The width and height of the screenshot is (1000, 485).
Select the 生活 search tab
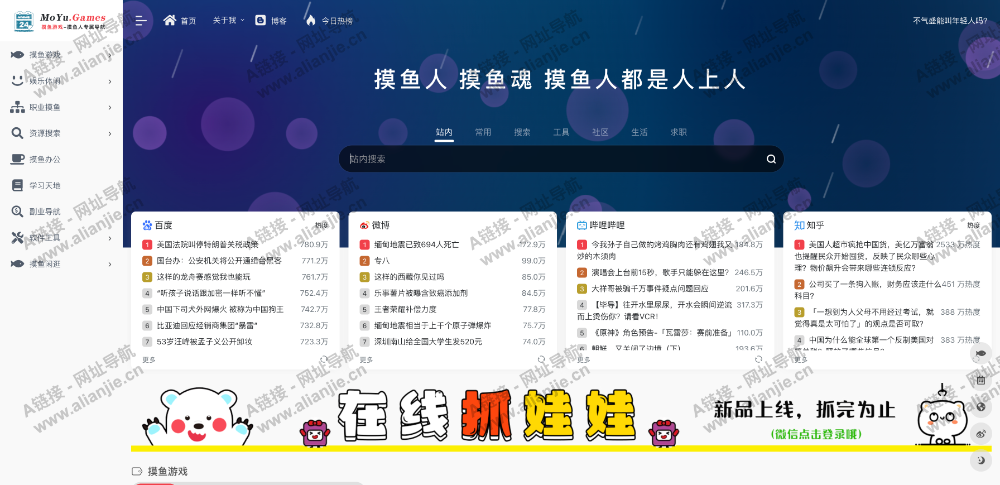pos(639,132)
